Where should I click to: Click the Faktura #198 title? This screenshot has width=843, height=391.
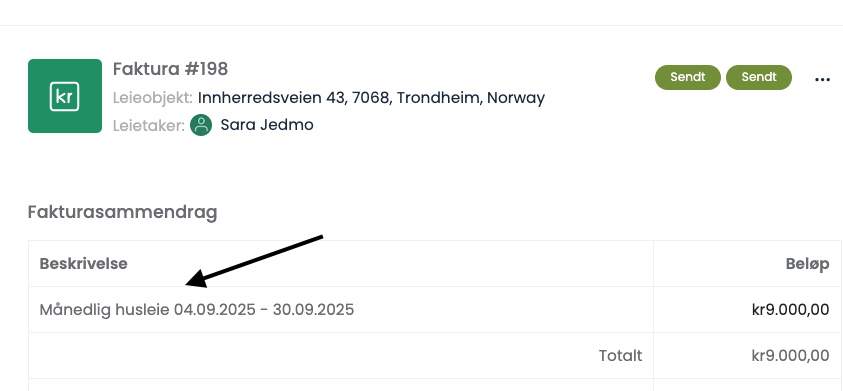[170, 69]
